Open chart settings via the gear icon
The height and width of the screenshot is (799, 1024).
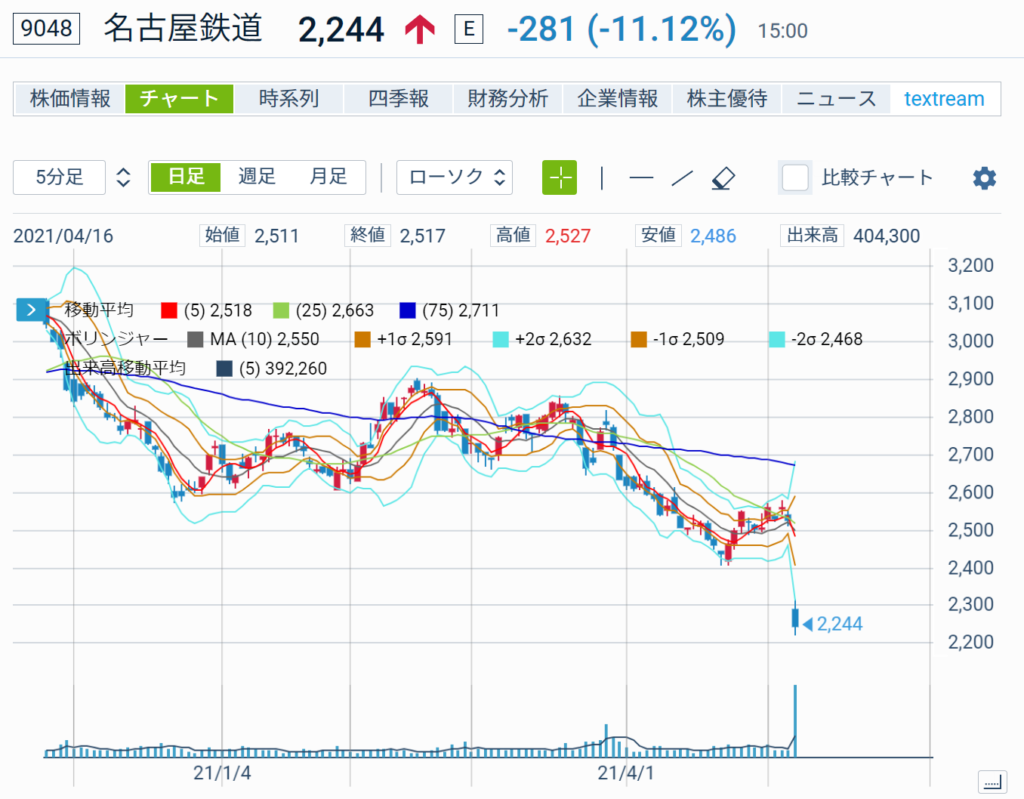pos(983,177)
